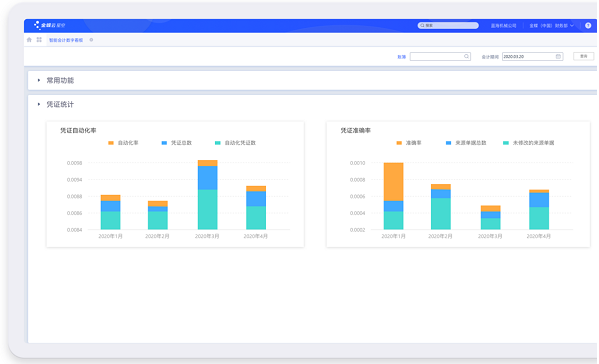
Task: Click the magnifier icon in the filter field
Action: tap(466, 57)
